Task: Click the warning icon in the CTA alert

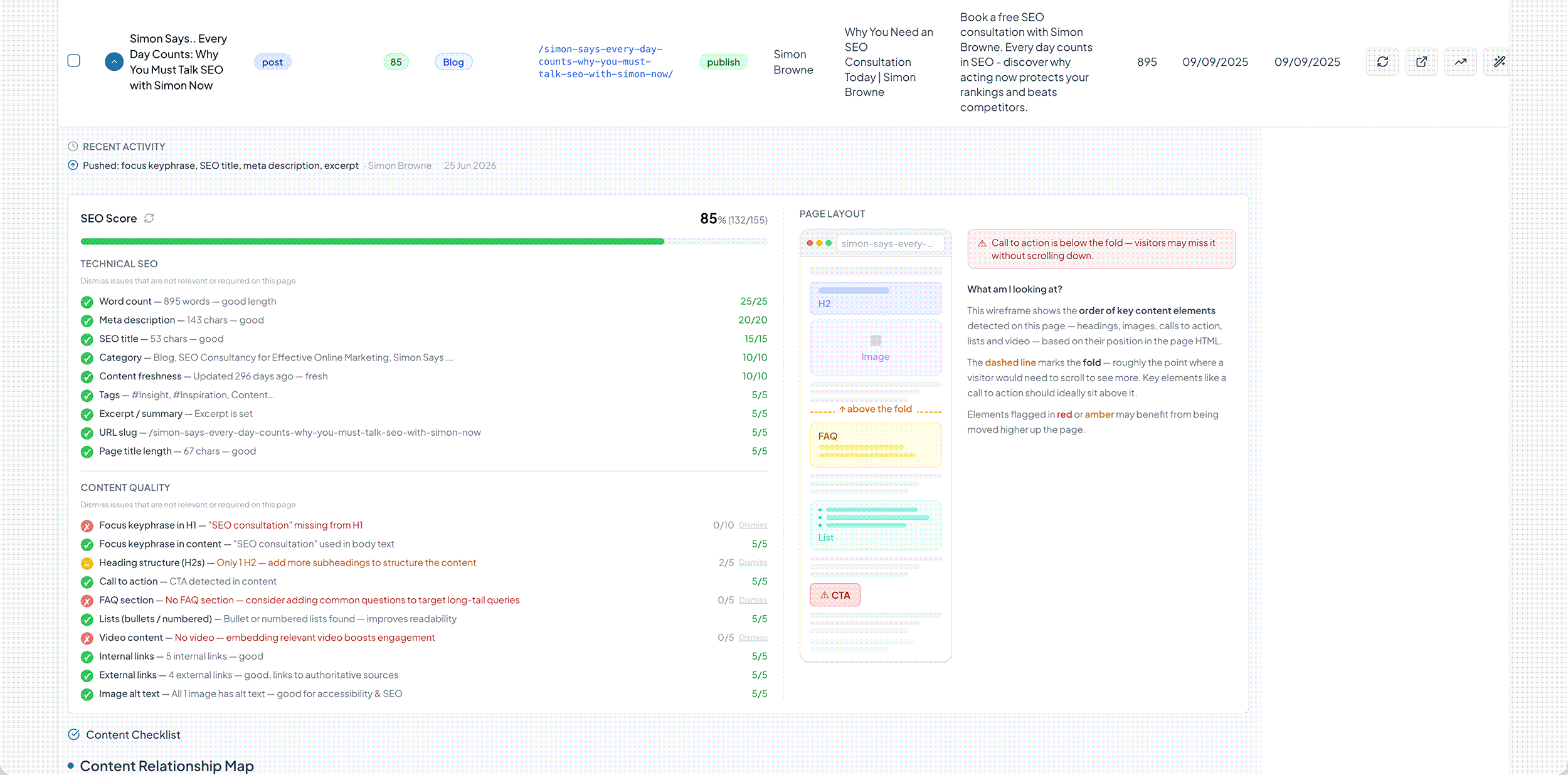Action: click(x=982, y=243)
